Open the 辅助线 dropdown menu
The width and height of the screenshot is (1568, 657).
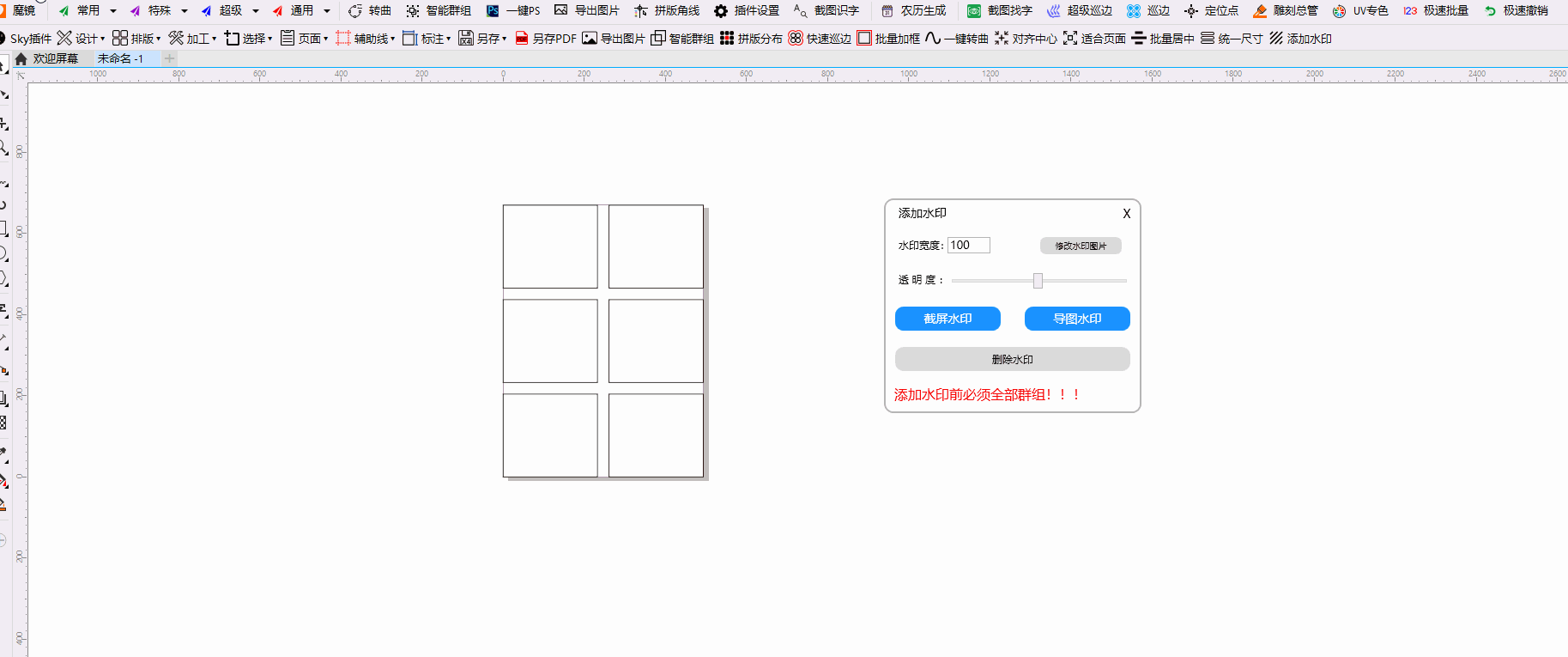coord(366,39)
